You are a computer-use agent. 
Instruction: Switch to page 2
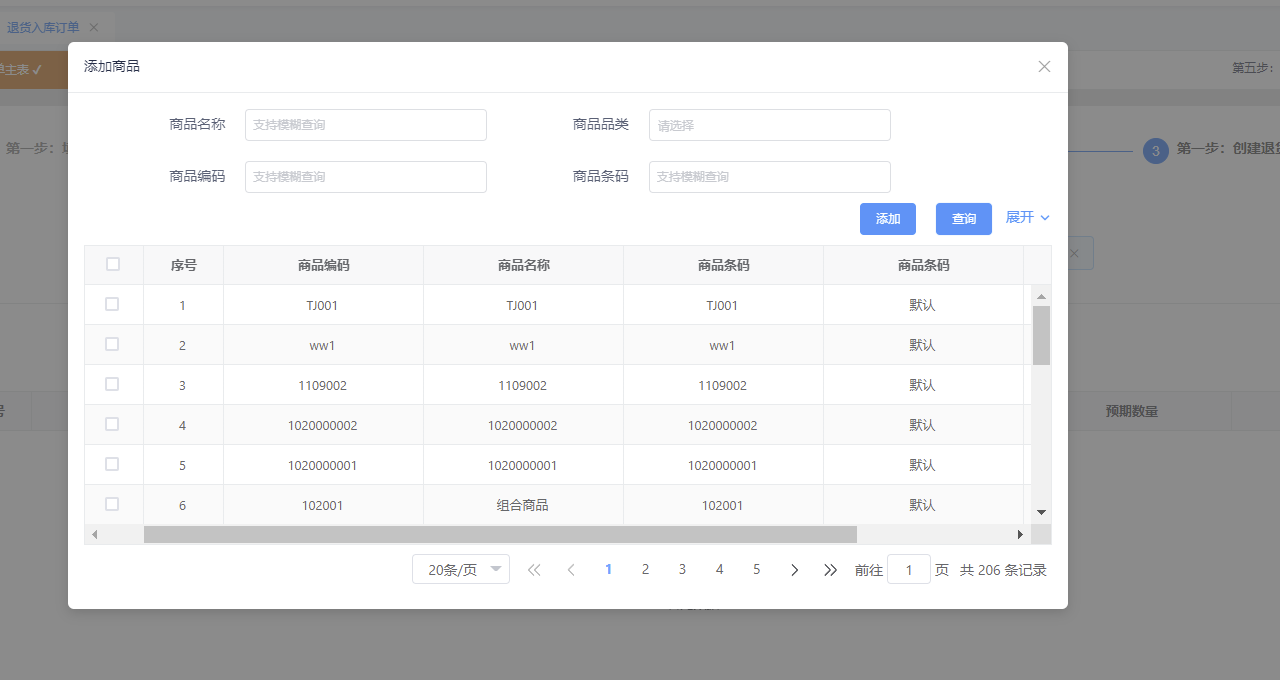pyautogui.click(x=645, y=569)
